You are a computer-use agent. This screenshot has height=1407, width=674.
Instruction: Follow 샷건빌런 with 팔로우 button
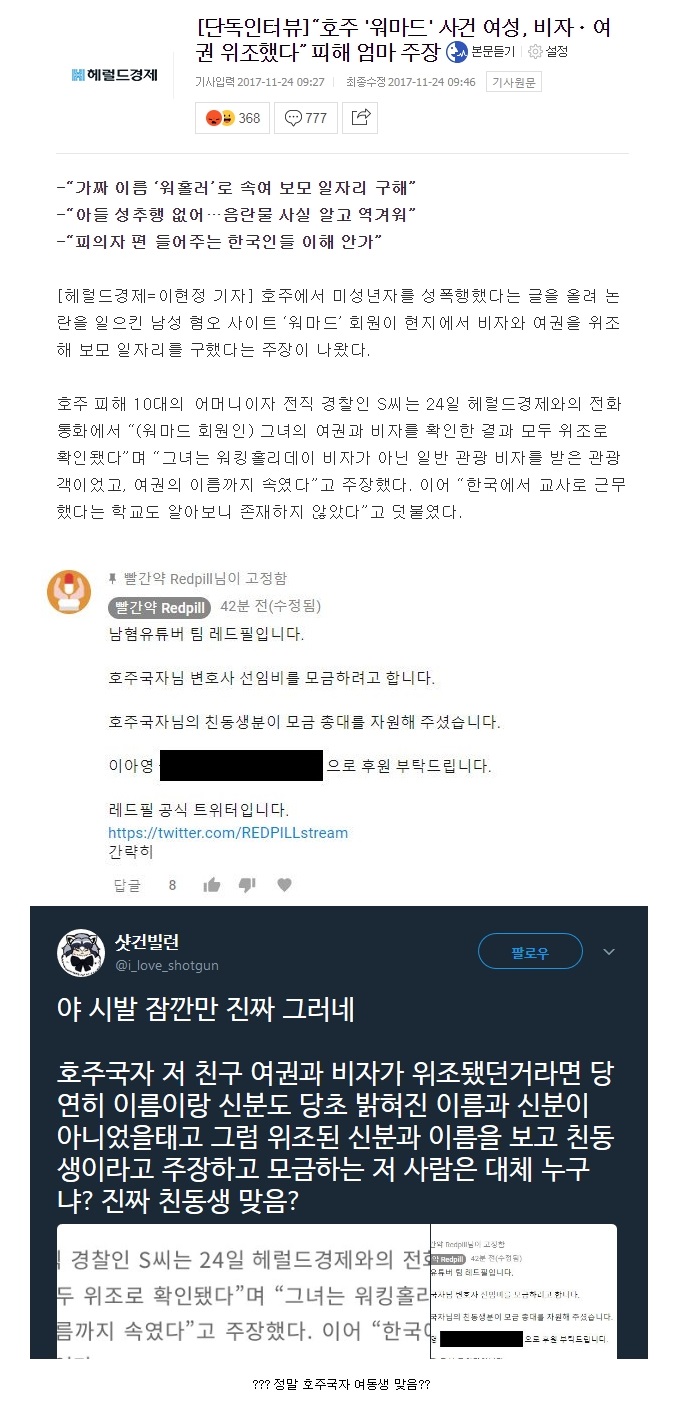(530, 952)
